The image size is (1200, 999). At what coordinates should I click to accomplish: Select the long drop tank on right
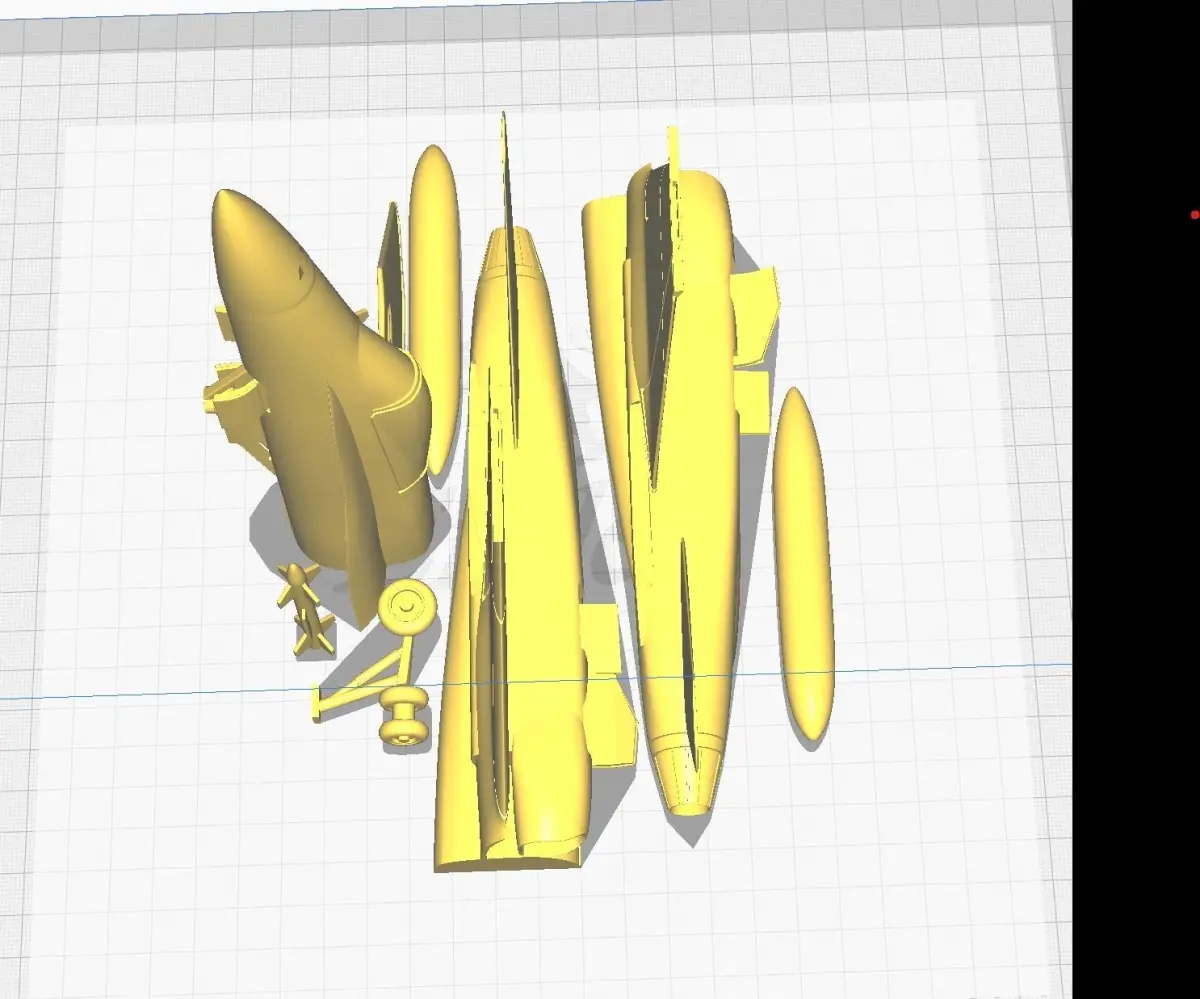803,563
